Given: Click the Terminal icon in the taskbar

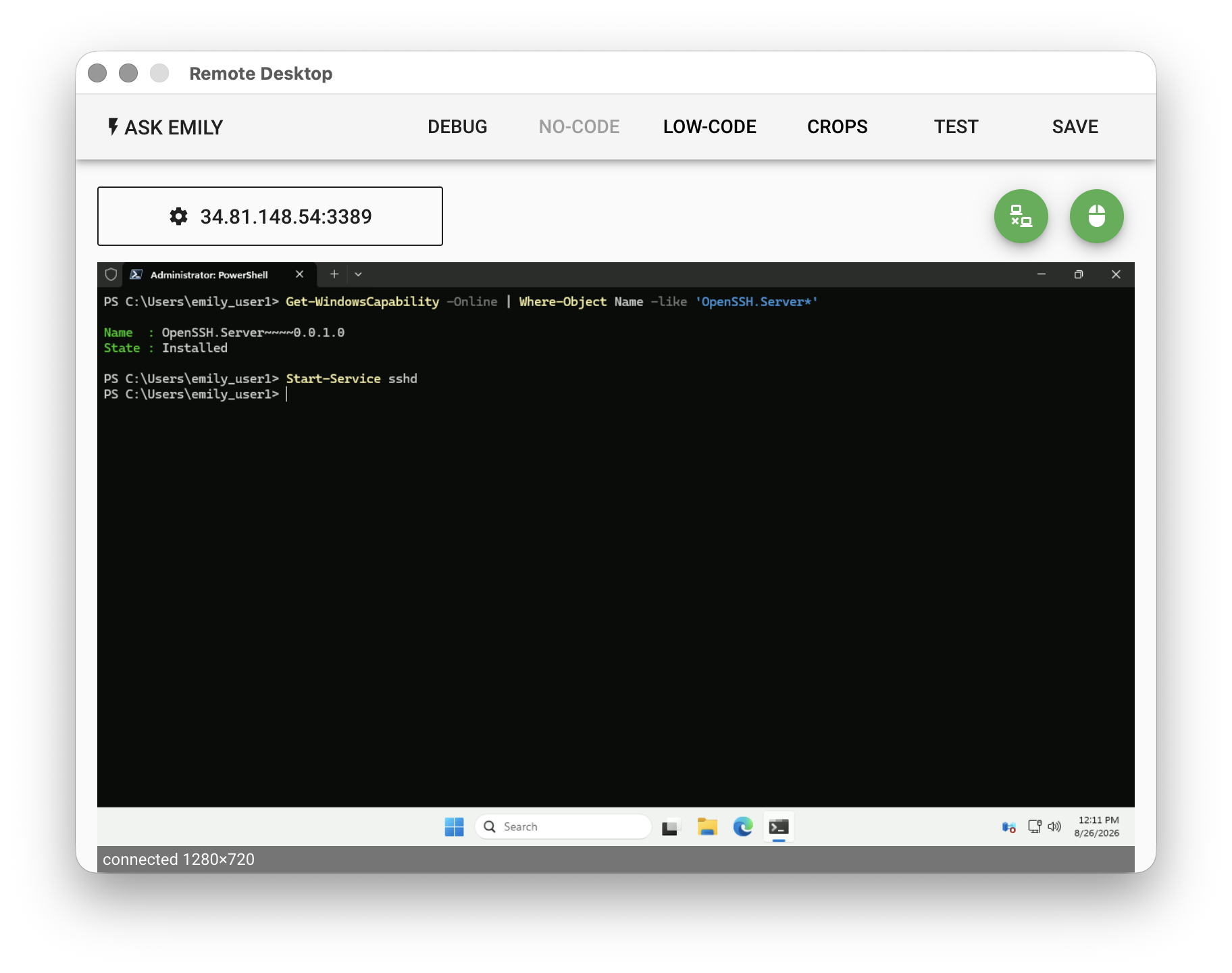Looking at the screenshot, I should pyautogui.click(x=779, y=827).
